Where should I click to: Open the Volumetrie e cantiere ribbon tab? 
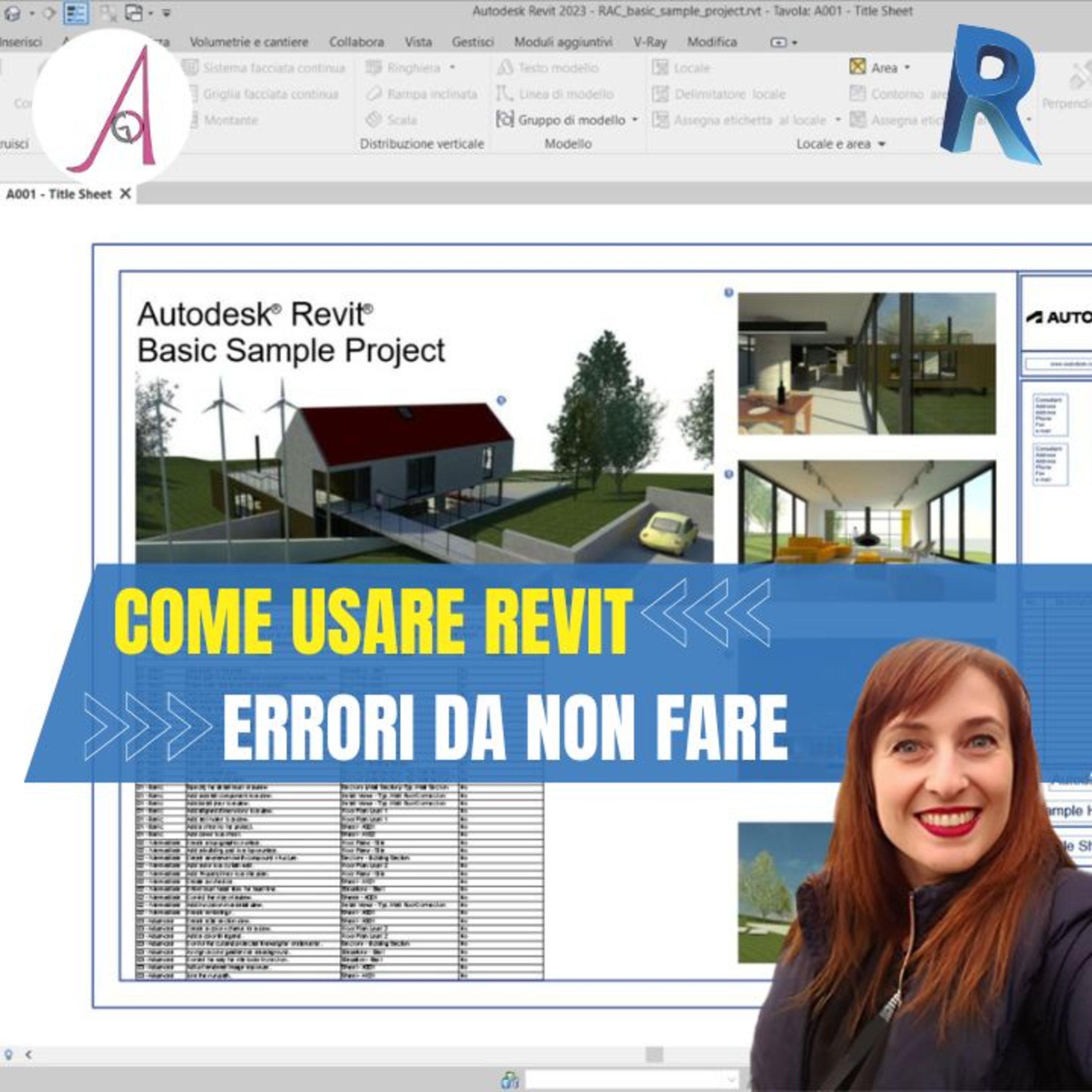click(x=249, y=42)
